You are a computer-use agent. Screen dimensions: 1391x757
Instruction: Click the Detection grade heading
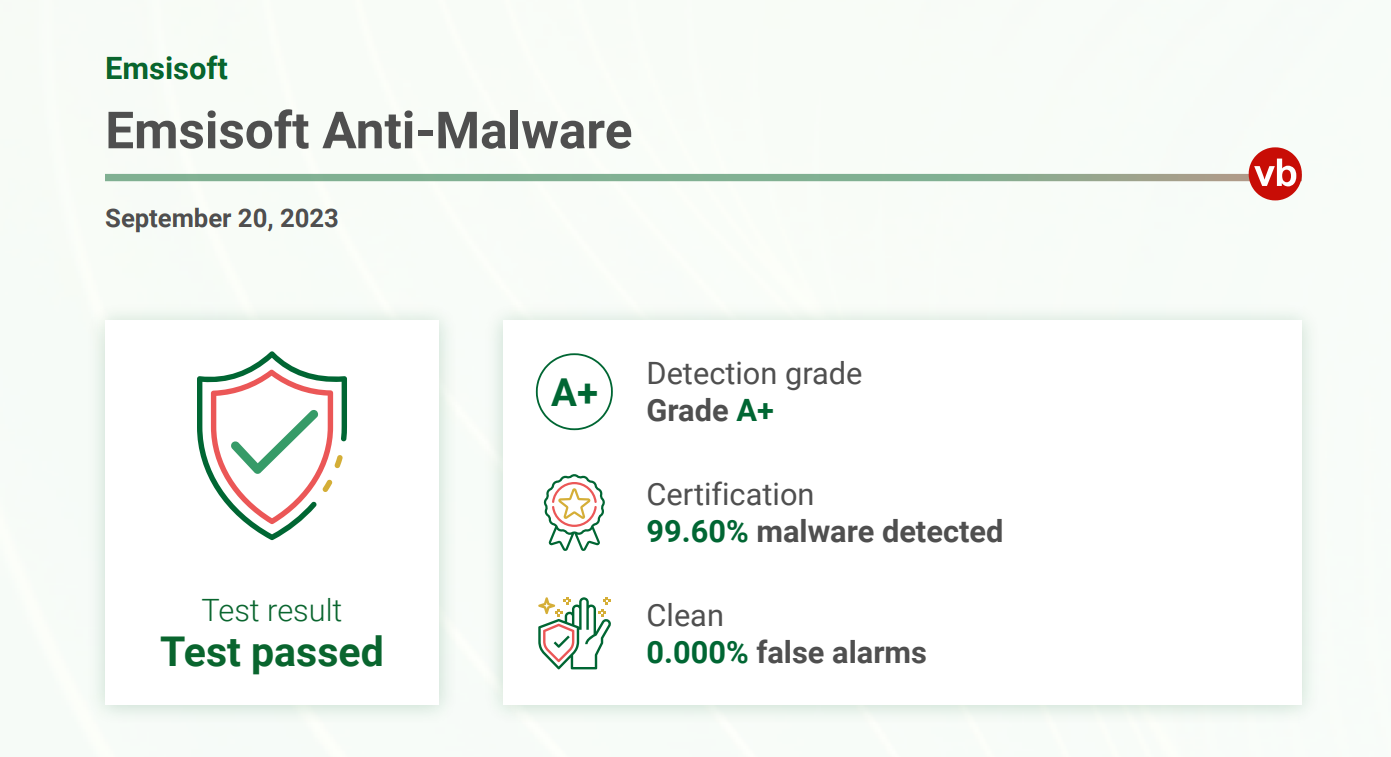pos(754,374)
